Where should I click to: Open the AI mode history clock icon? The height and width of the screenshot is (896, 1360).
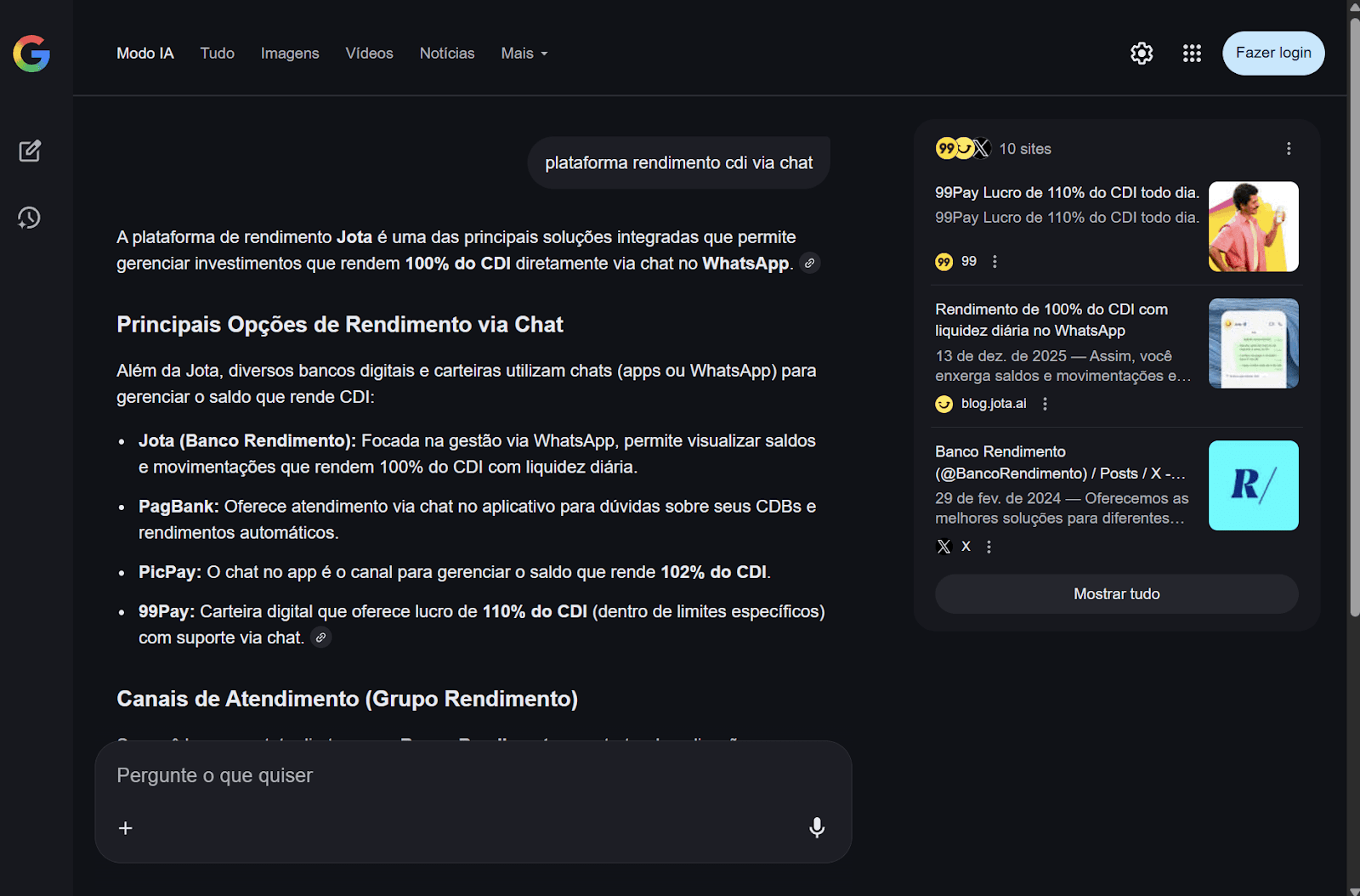point(30,218)
